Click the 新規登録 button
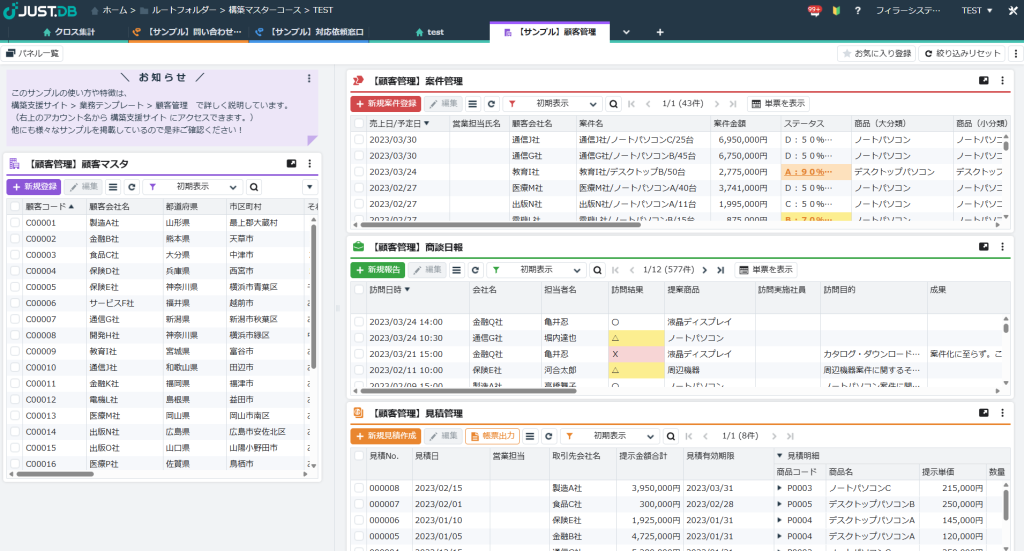Screen dimensions: 1024x551 (x=33, y=187)
